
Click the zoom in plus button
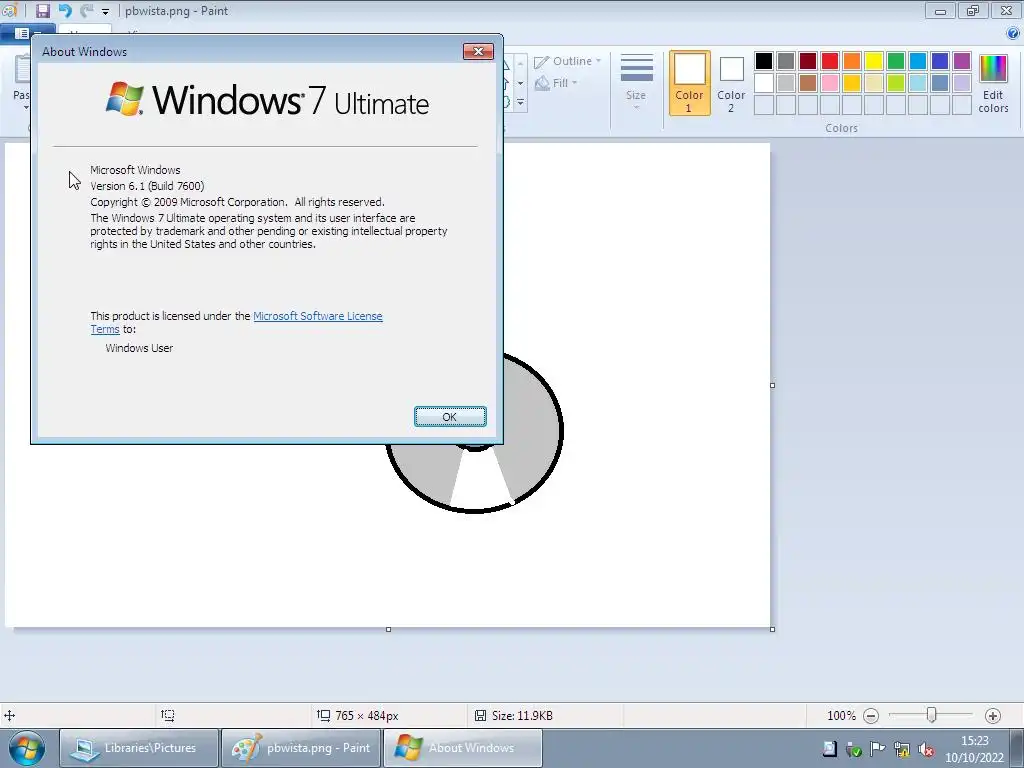click(993, 716)
